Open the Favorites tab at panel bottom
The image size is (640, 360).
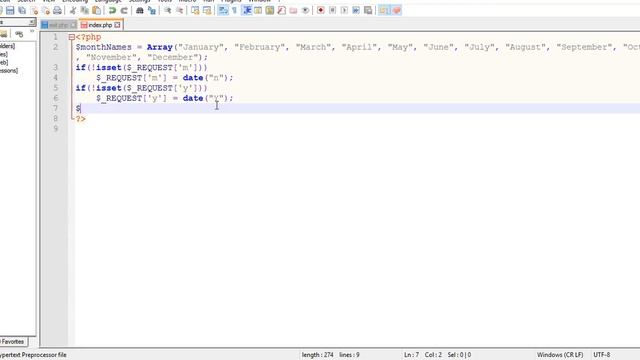[13, 342]
